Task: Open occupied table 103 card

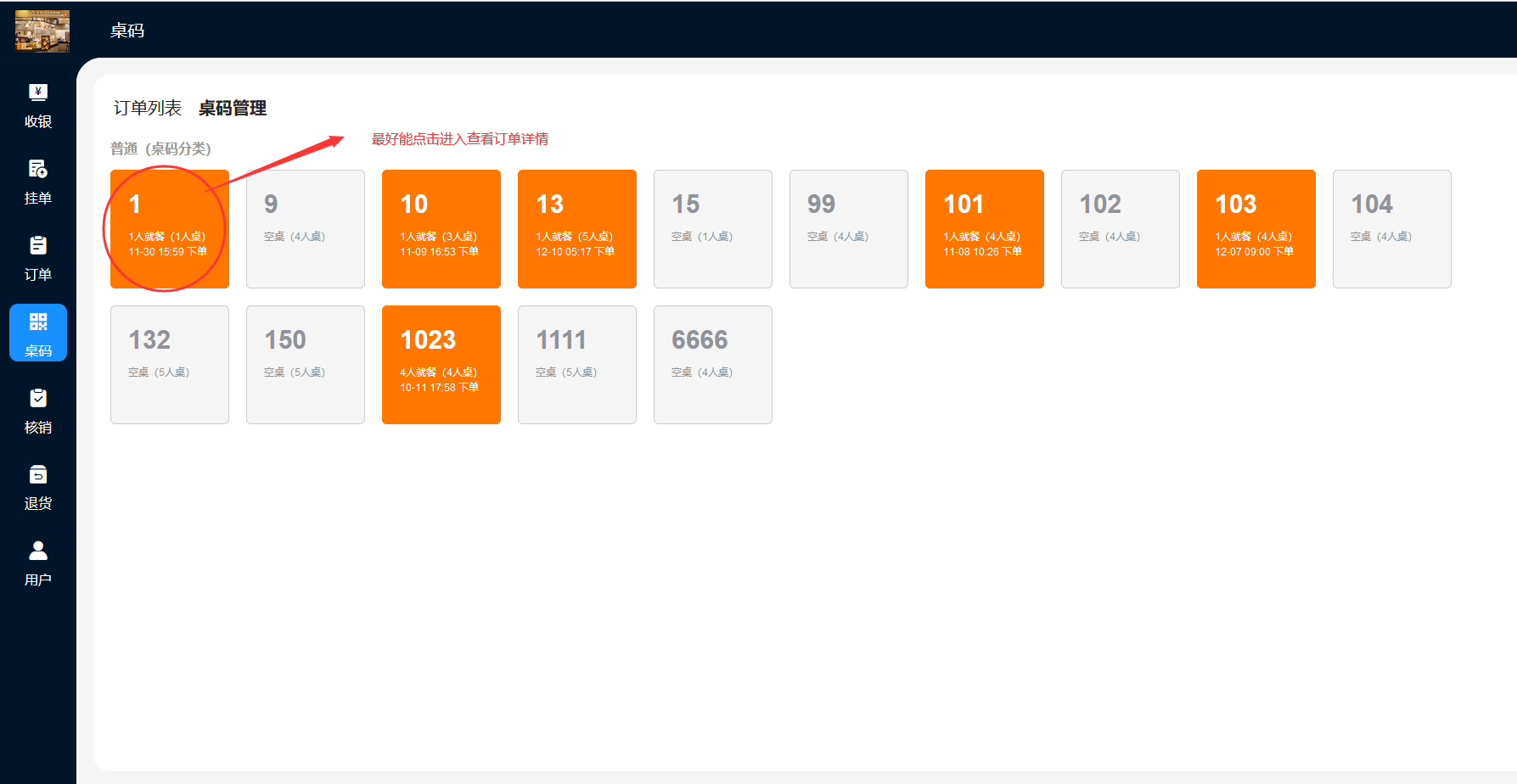Action: pyautogui.click(x=1256, y=229)
